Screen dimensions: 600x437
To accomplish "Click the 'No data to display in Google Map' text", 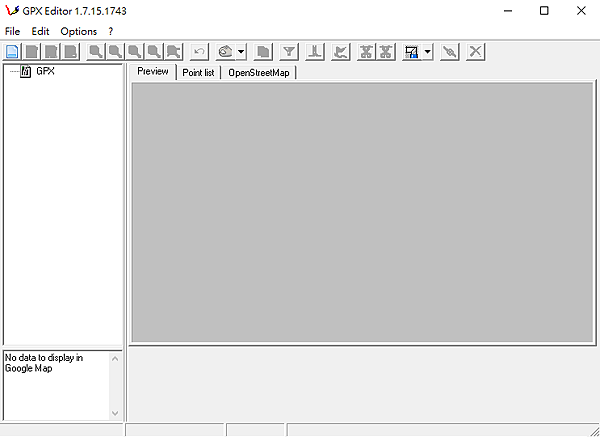I will [44, 363].
